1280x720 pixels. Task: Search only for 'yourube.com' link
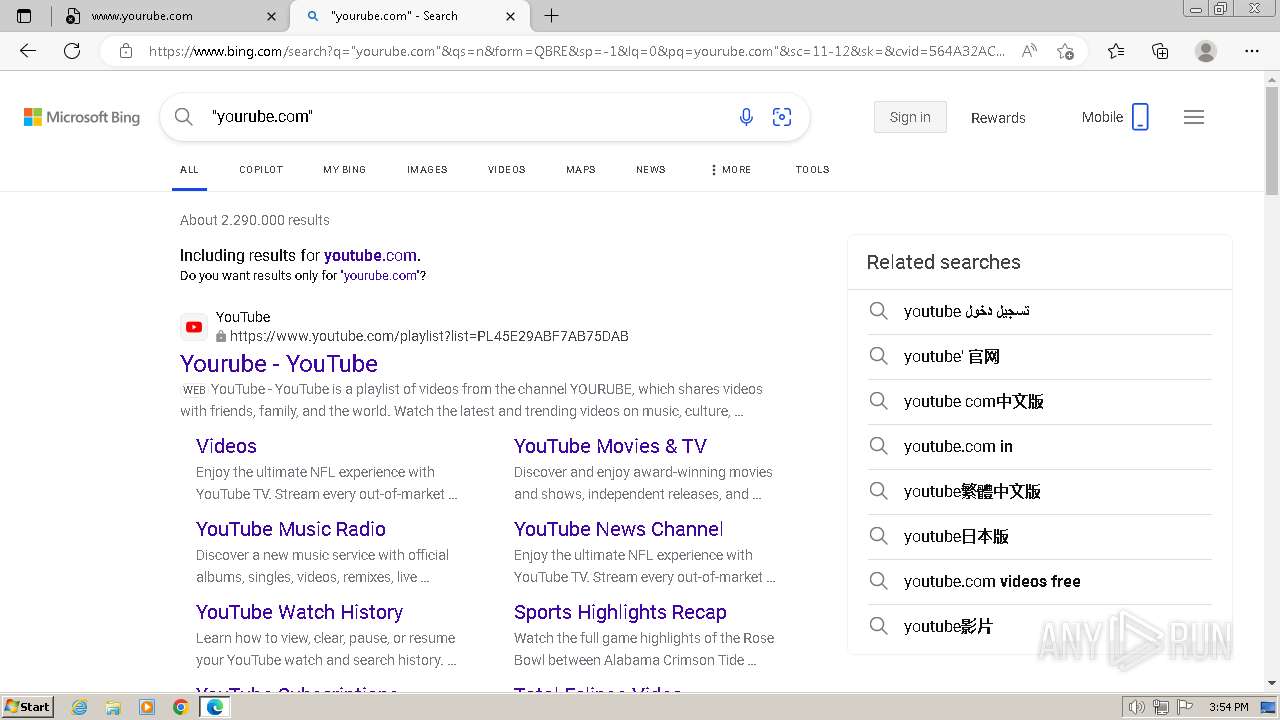381,276
